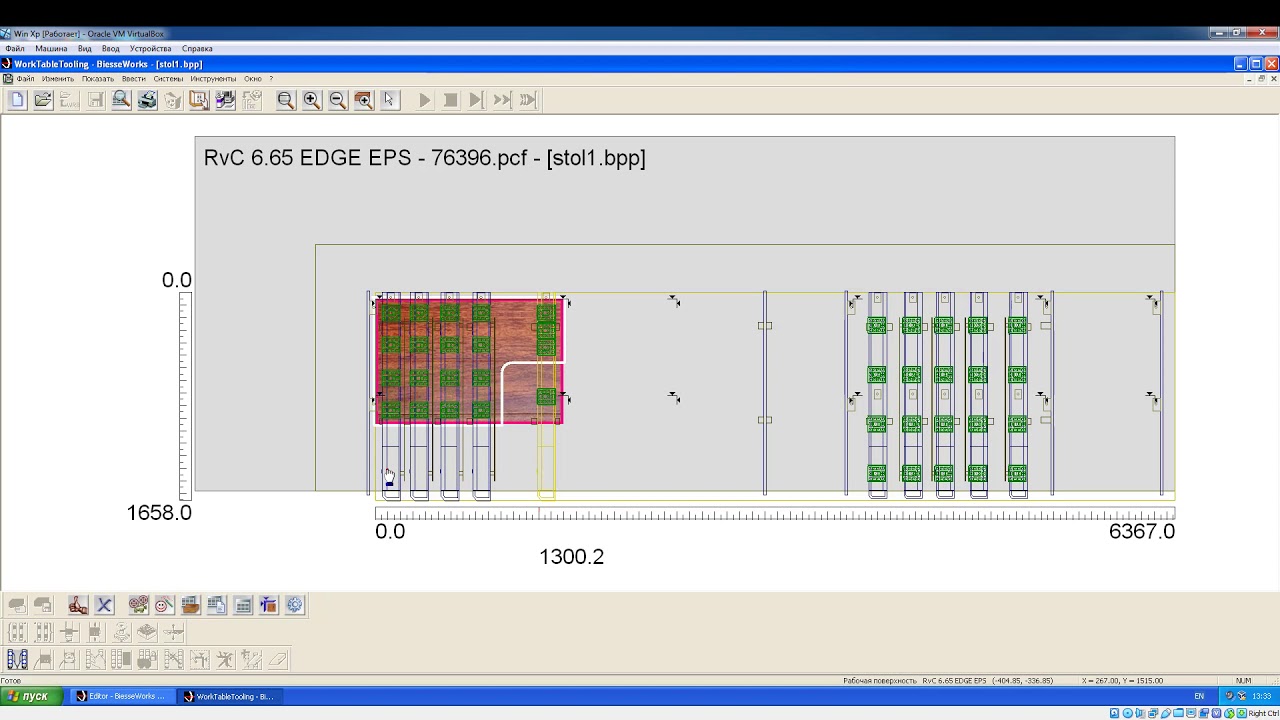Click the 1300.2 dimension label
Viewport: 1280px width, 720px height.
coord(571,557)
